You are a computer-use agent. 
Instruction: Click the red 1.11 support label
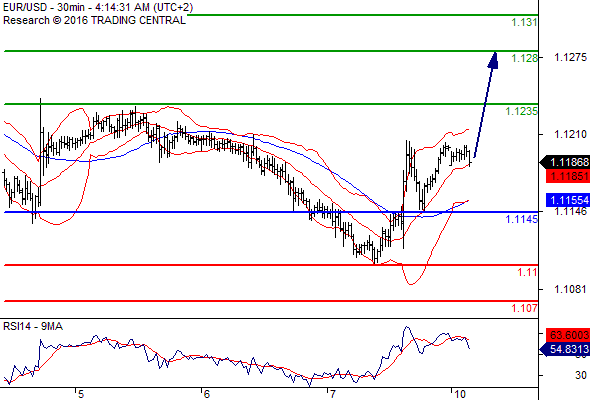click(527, 272)
